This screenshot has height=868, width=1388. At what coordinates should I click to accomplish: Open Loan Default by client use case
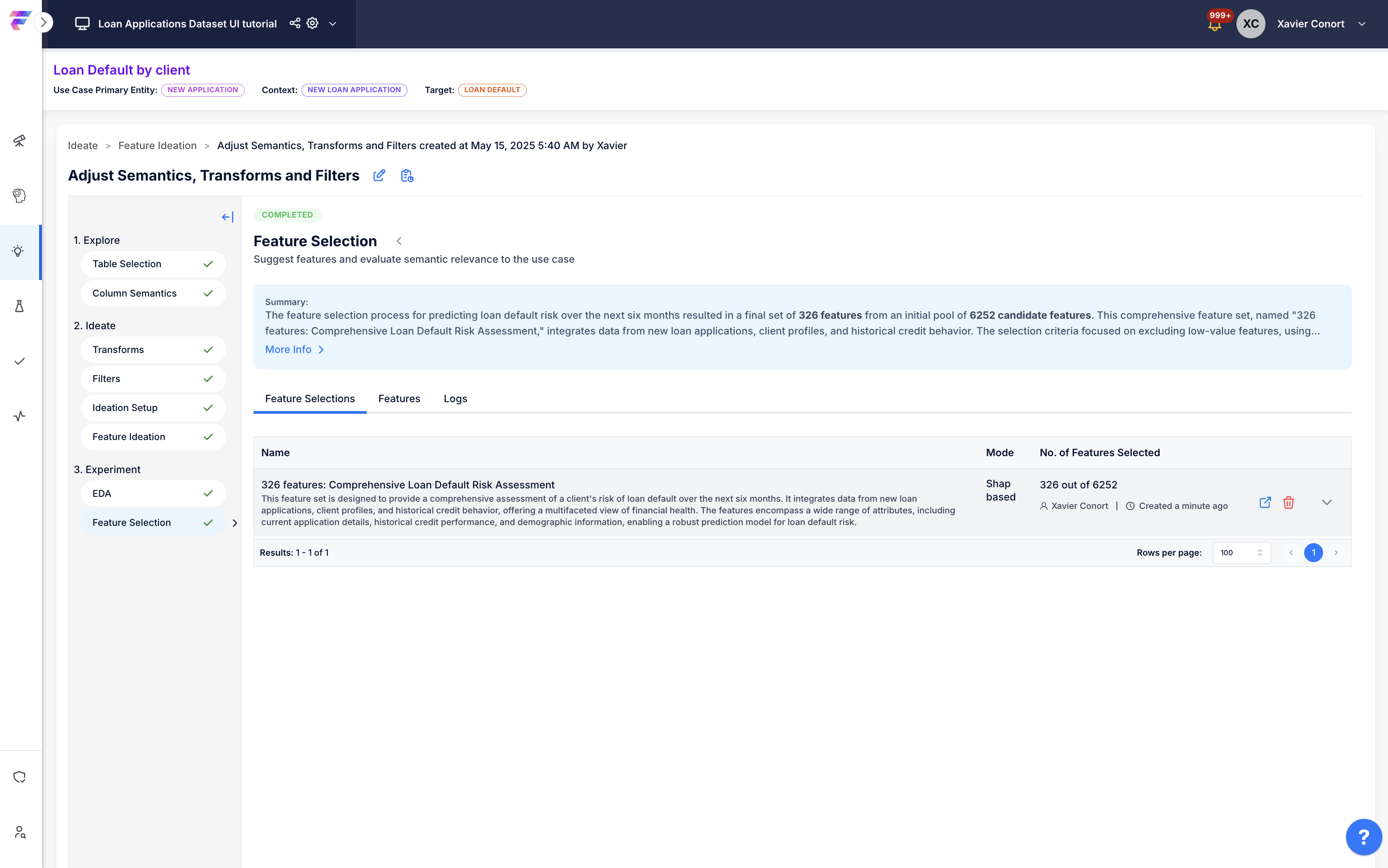122,70
